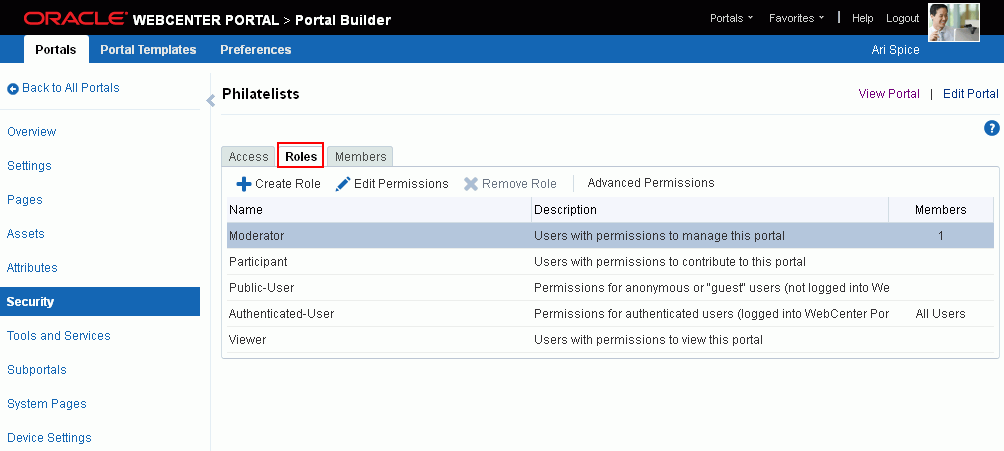Click the blue help question mark icon
1004x451 pixels.
(991, 128)
